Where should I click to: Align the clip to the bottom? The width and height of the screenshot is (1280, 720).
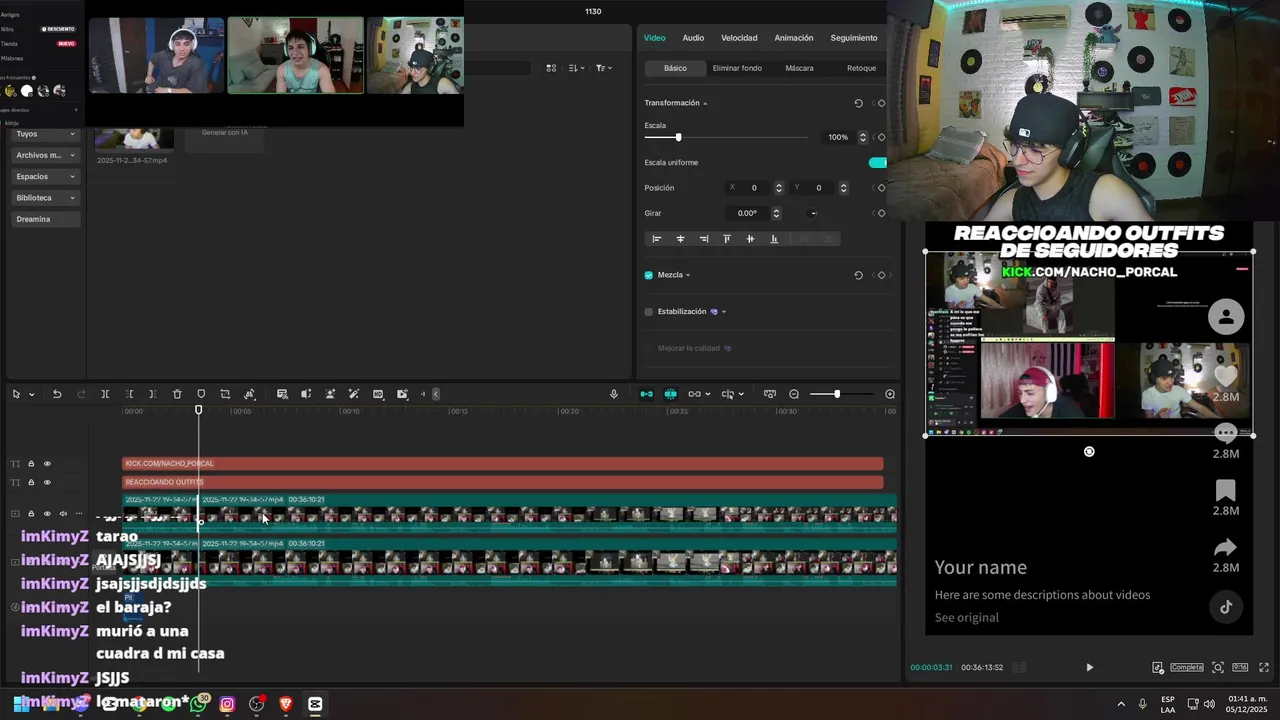774,239
